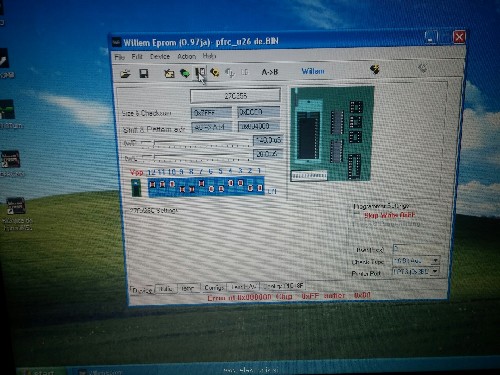Toggle DIP switch number 12
The width and height of the screenshot is (500, 375).
click(x=152, y=185)
